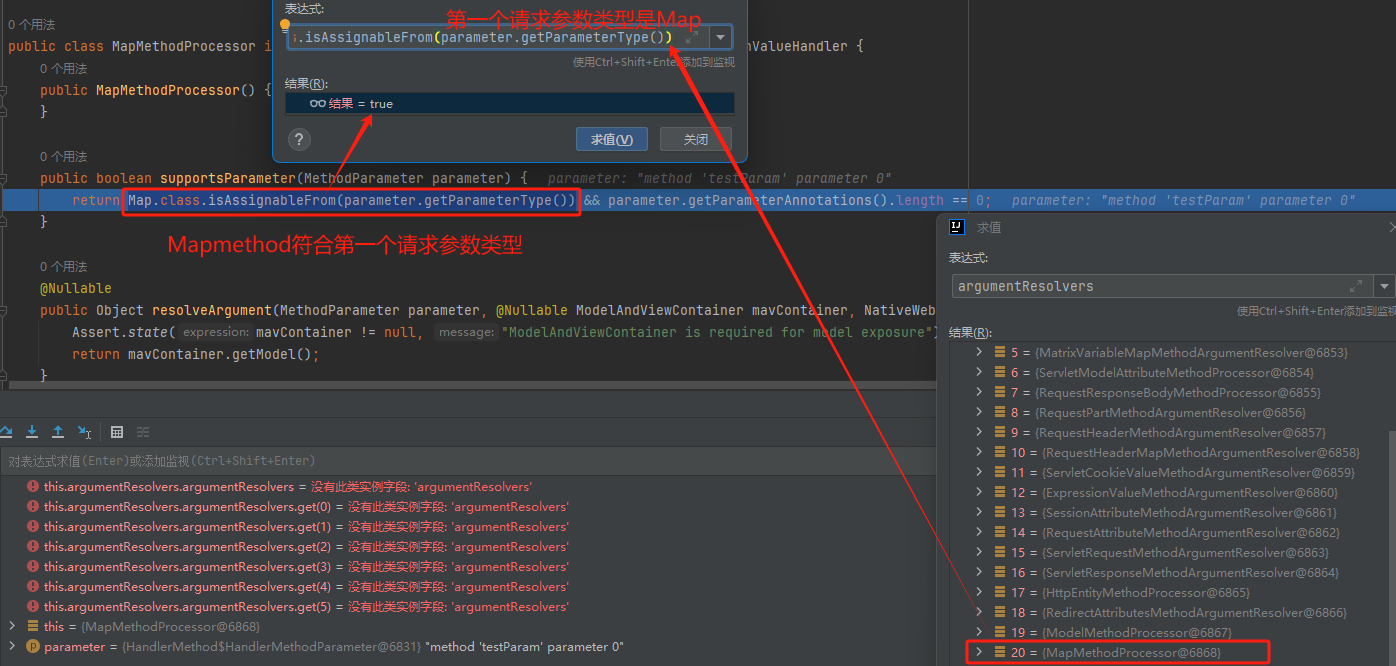Image resolution: width=1396 pixels, height=666 pixels.
Task: Expand the 'this' MapMethodProcessor variable
Action: (12, 626)
